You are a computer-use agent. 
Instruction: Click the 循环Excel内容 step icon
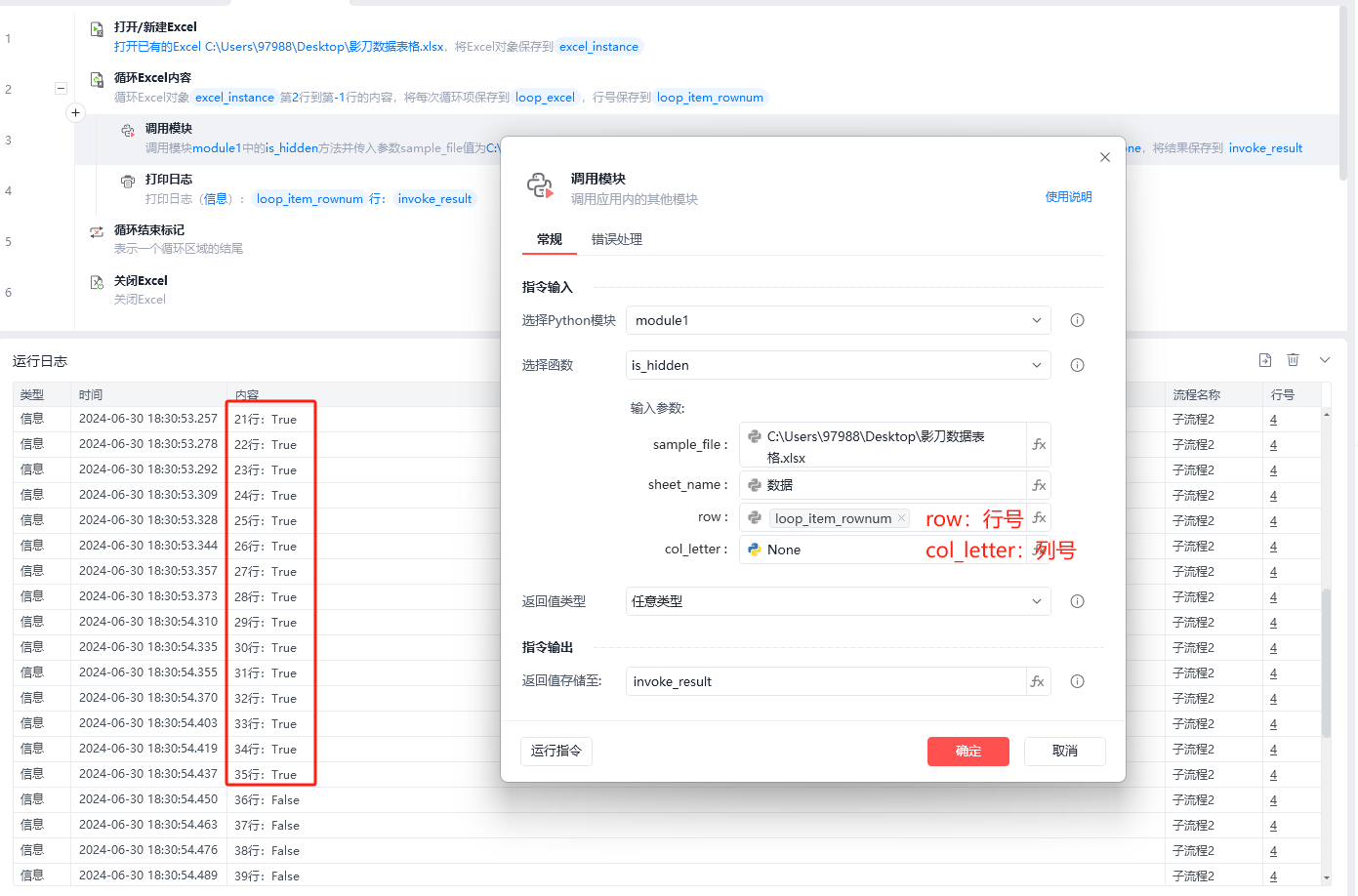click(97, 80)
